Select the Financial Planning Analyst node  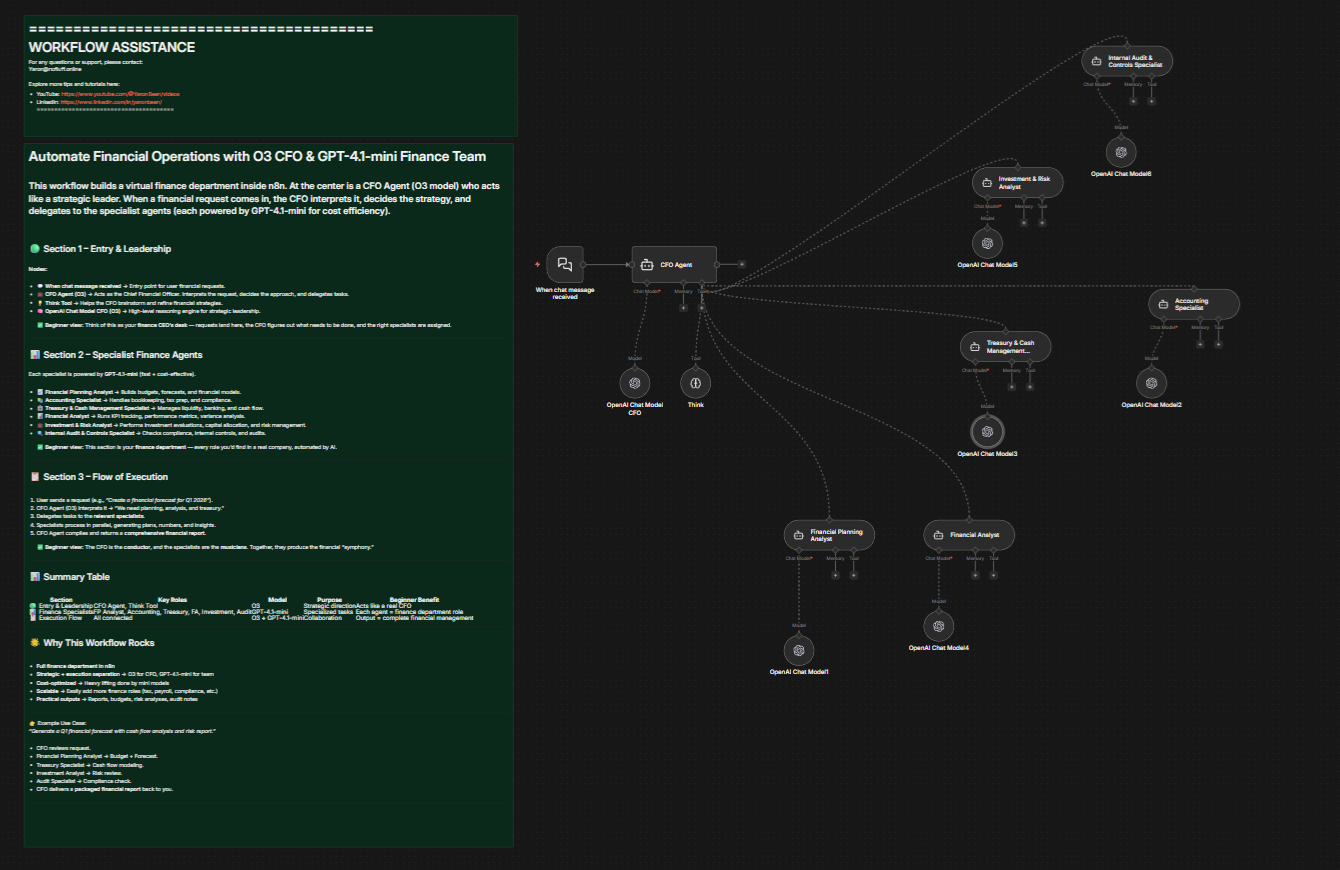(829, 535)
